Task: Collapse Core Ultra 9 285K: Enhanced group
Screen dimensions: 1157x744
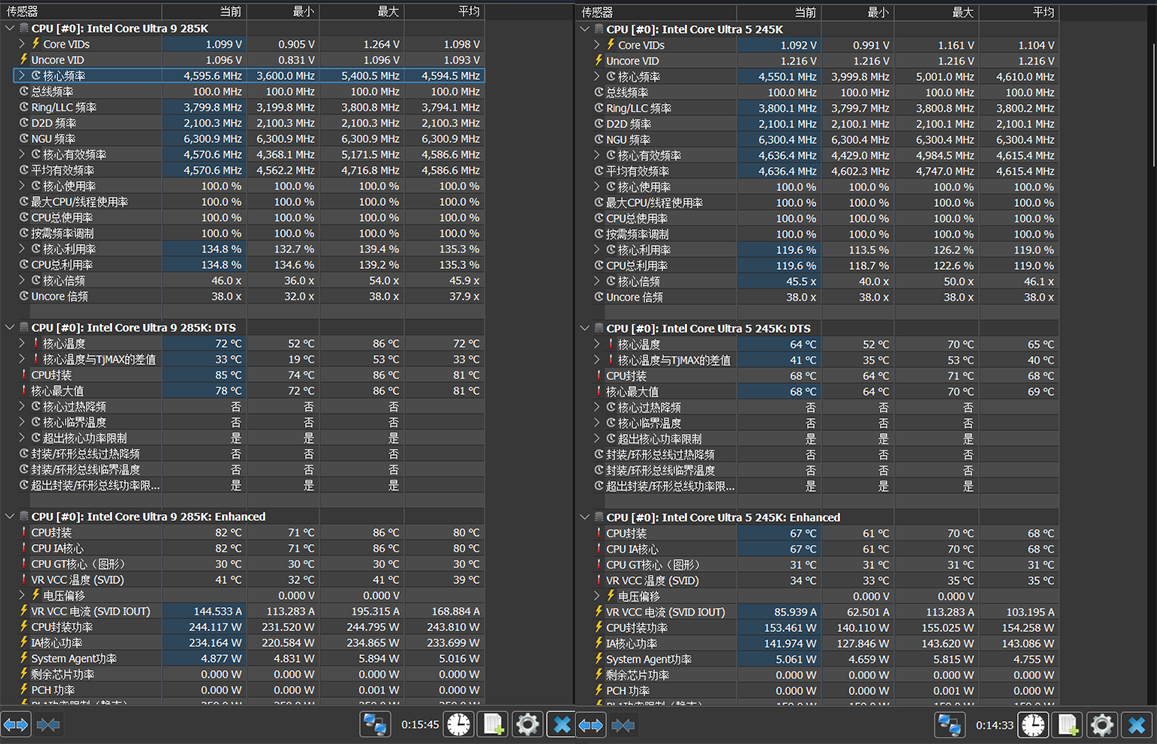Action: pyautogui.click(x=10, y=517)
